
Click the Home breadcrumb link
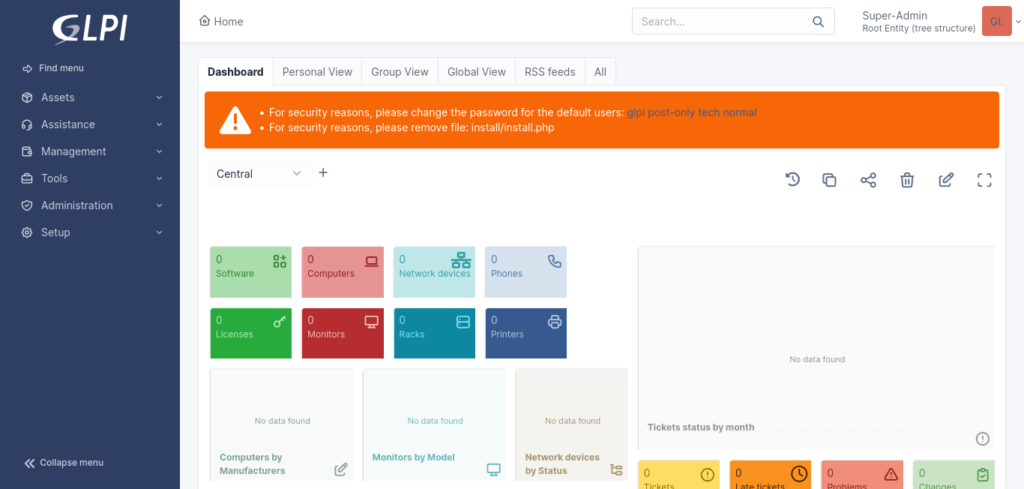[x=222, y=21]
